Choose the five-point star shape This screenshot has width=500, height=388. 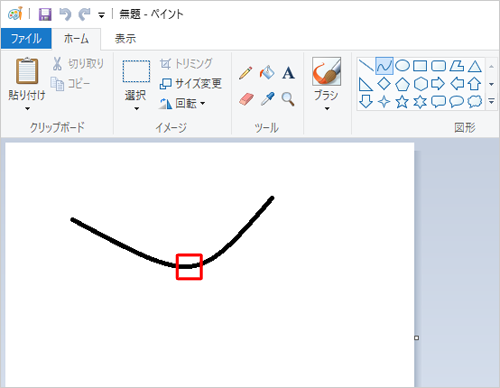(x=402, y=102)
